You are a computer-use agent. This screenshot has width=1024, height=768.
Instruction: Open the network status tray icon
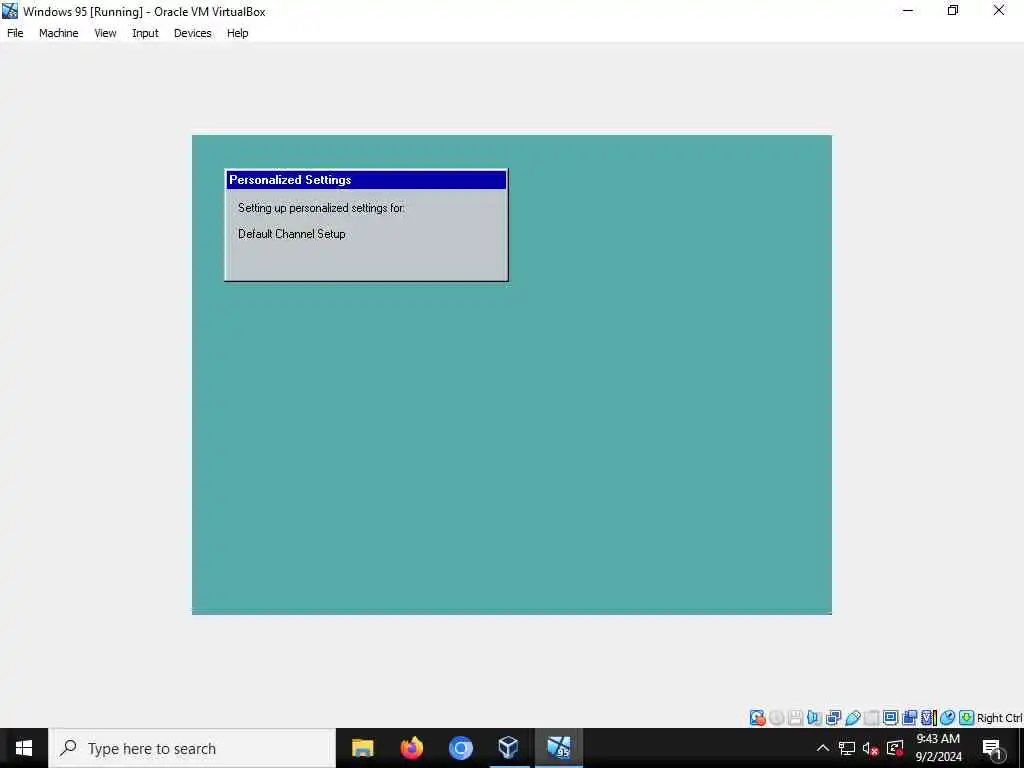[847, 748]
